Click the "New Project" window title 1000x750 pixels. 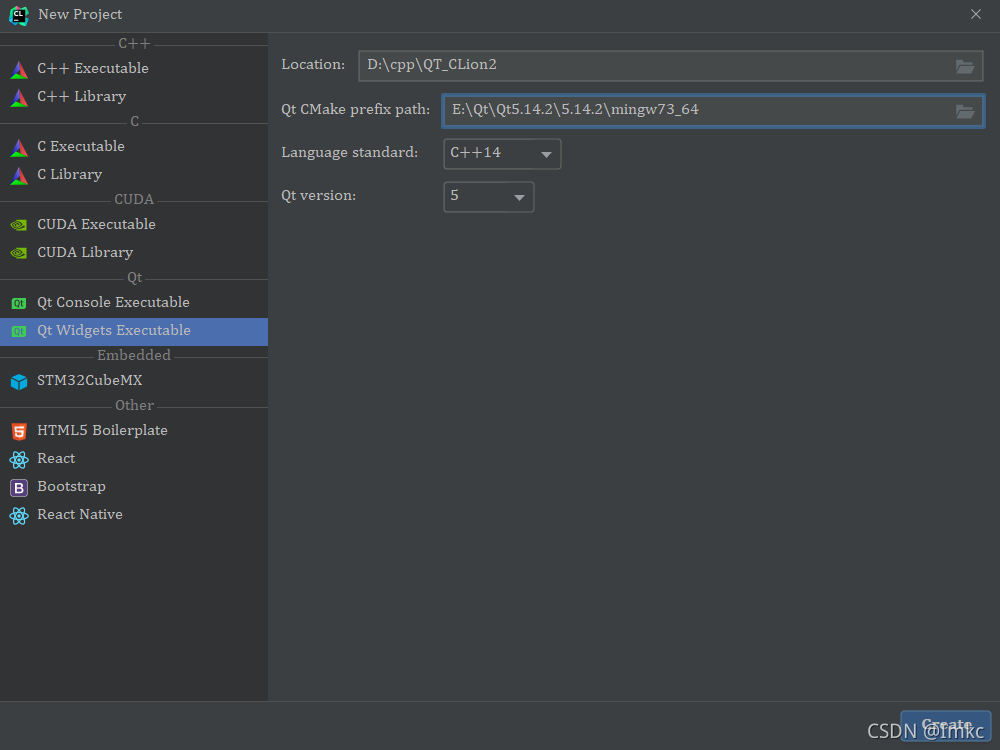(80, 15)
